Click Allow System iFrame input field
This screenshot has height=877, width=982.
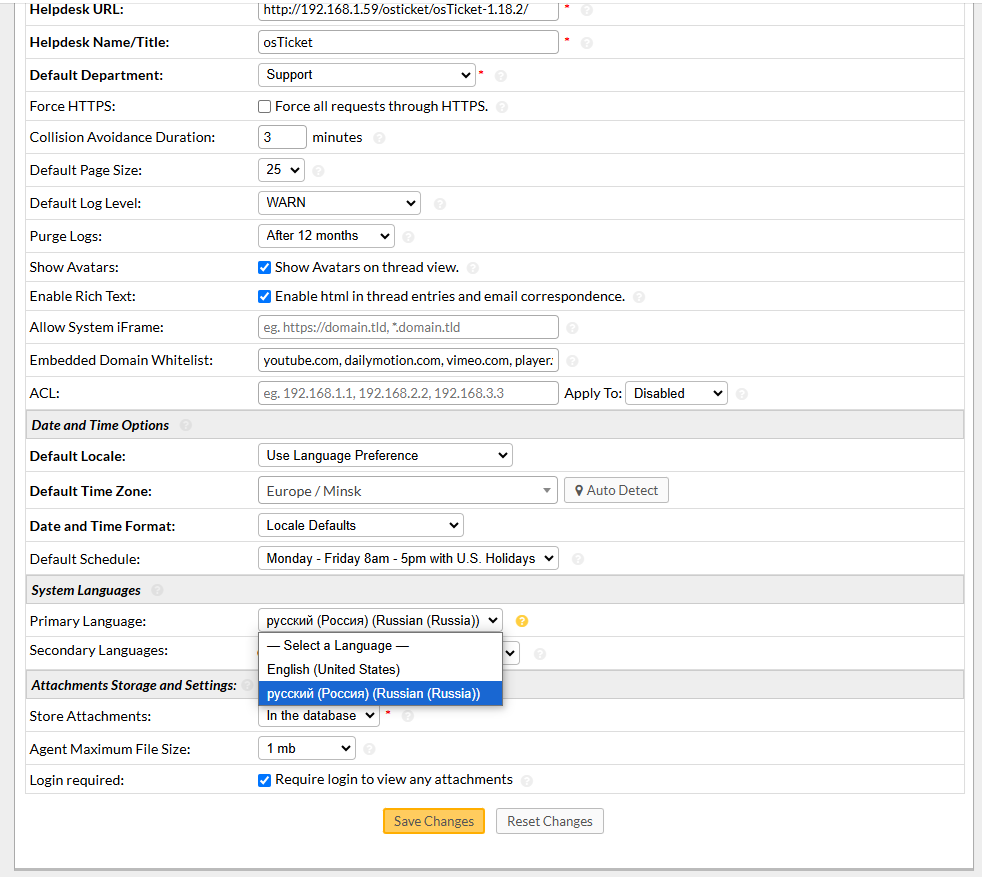pyautogui.click(x=408, y=328)
